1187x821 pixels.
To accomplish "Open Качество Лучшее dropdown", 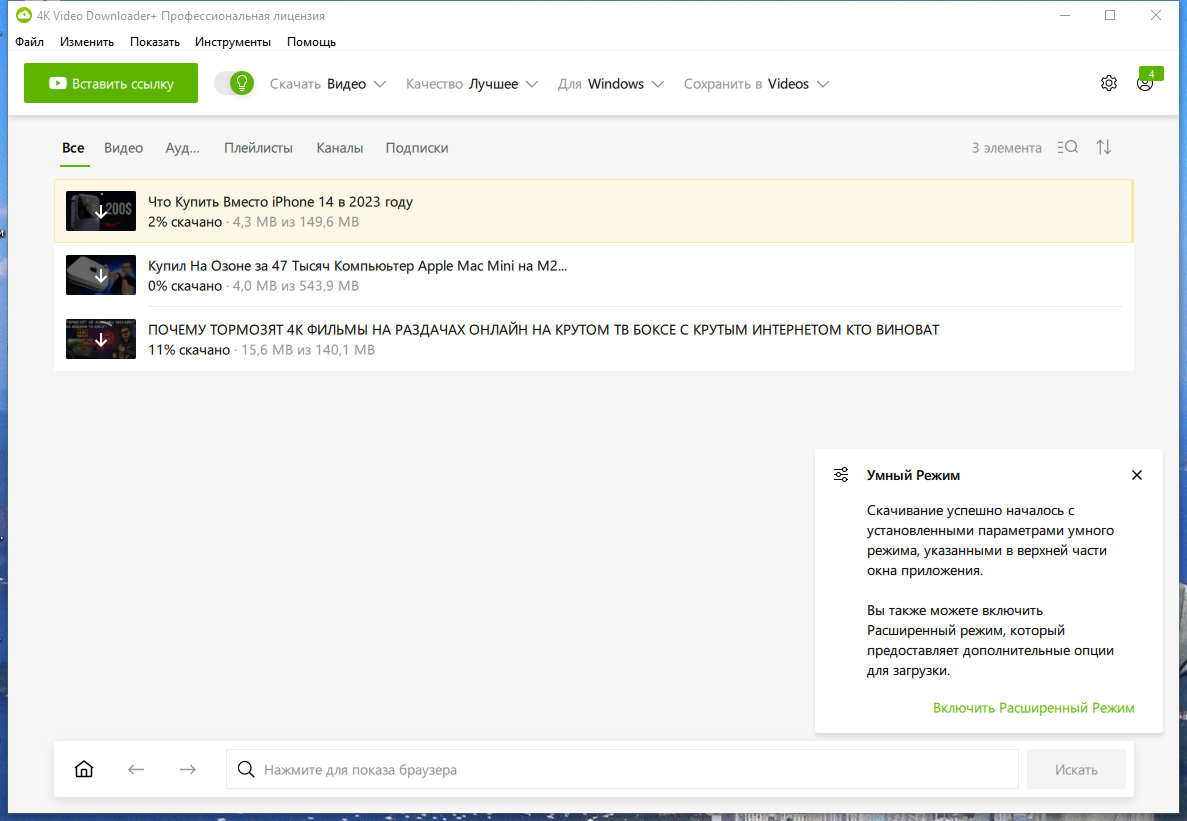I will (472, 84).
